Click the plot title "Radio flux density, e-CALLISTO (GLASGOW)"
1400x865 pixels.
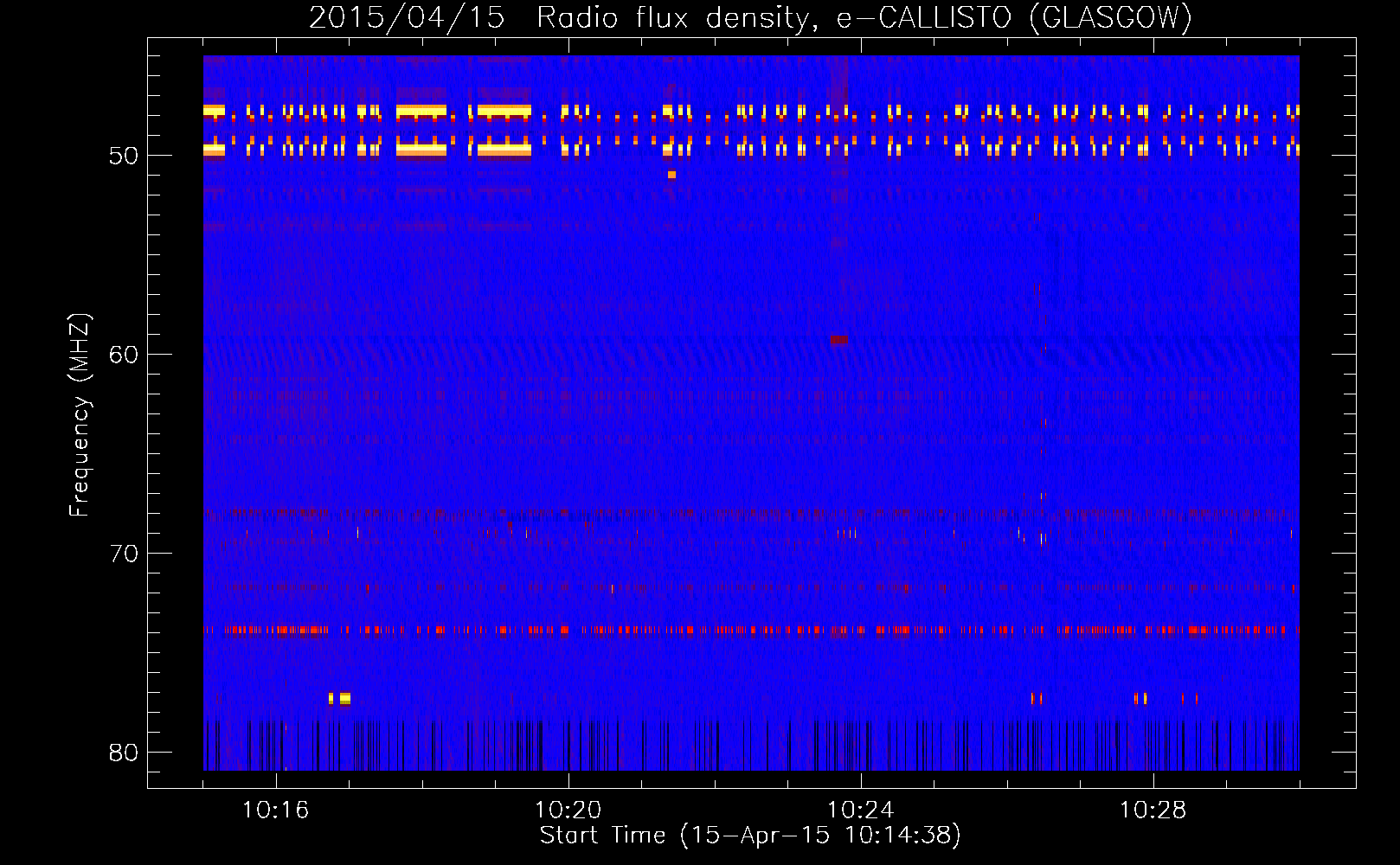pos(864,17)
